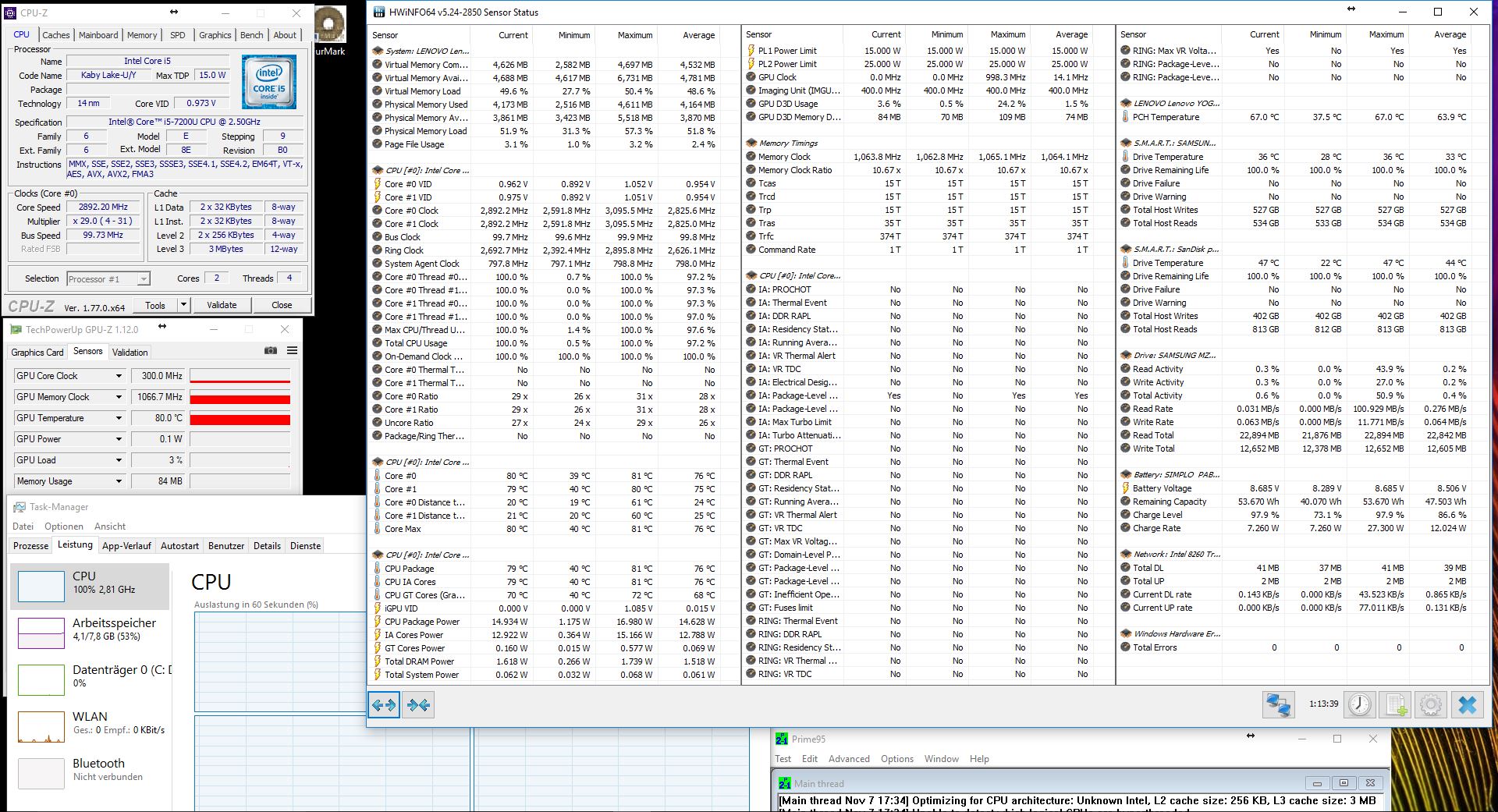Select the CPU Package Power sensor row
This screenshot has height=812, width=1498.
(x=545, y=622)
